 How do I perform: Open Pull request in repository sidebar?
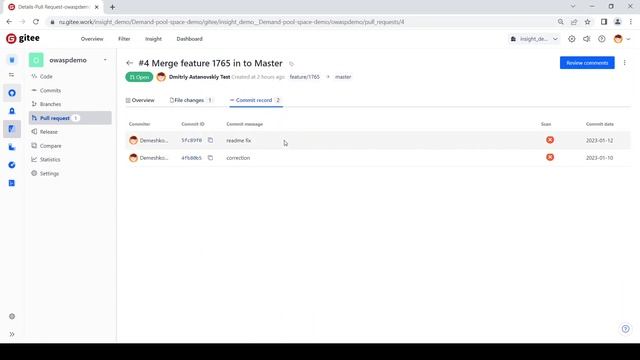(70, 118)
